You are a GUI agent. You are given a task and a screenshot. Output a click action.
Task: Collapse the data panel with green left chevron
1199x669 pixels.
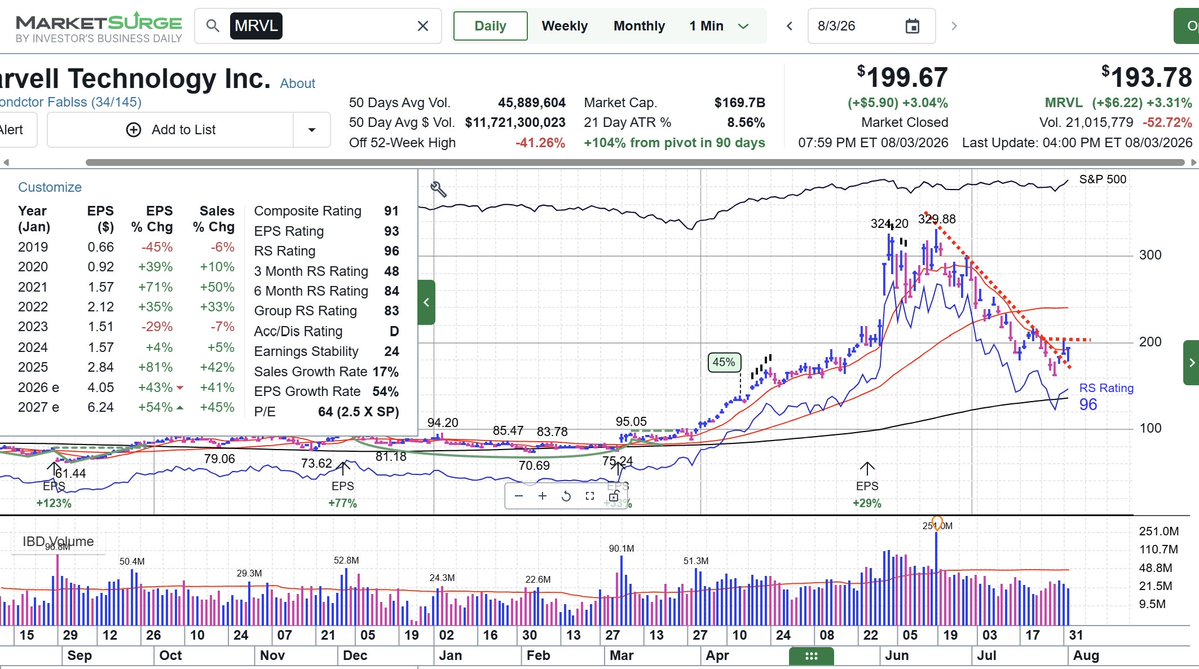426,302
